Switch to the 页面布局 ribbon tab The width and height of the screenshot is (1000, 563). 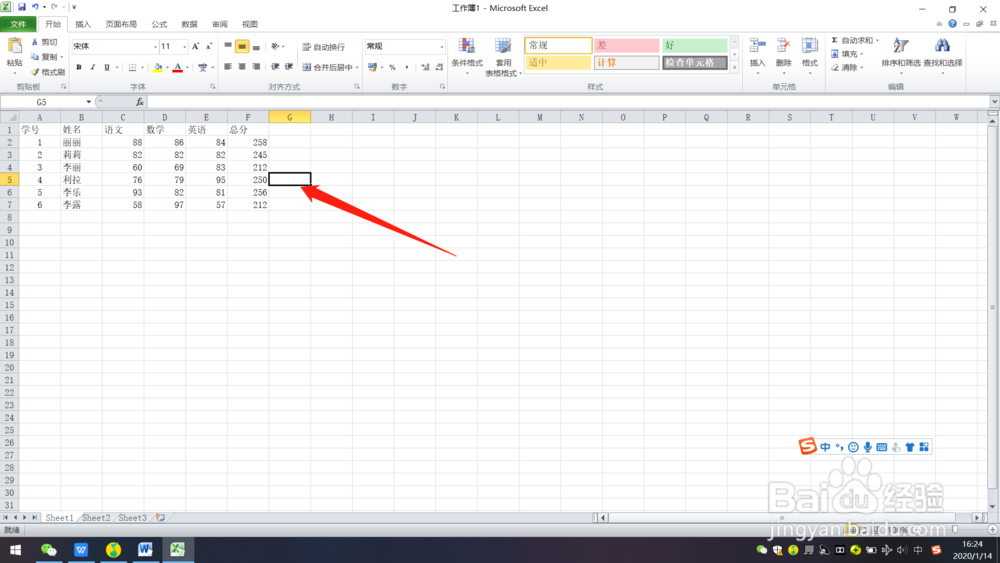click(x=121, y=24)
